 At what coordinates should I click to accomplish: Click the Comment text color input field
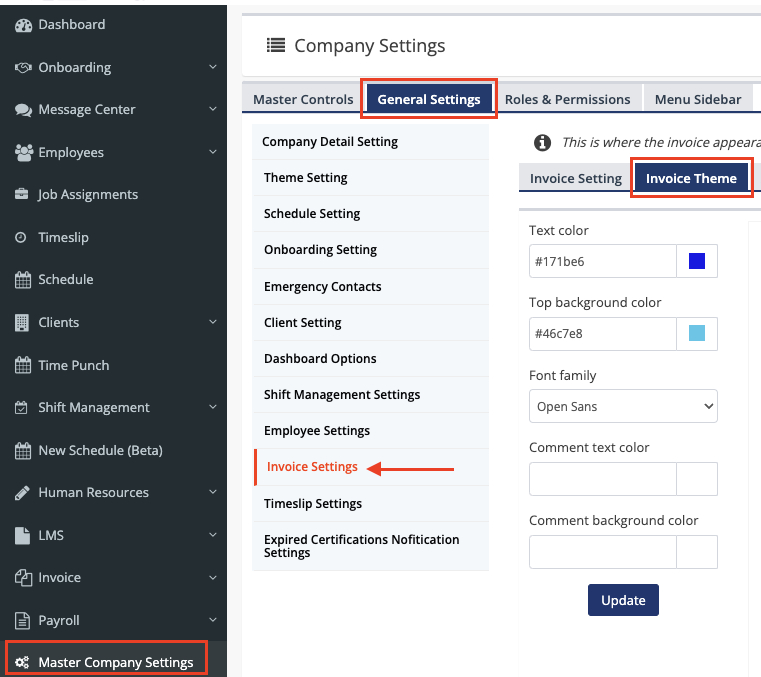(x=603, y=479)
